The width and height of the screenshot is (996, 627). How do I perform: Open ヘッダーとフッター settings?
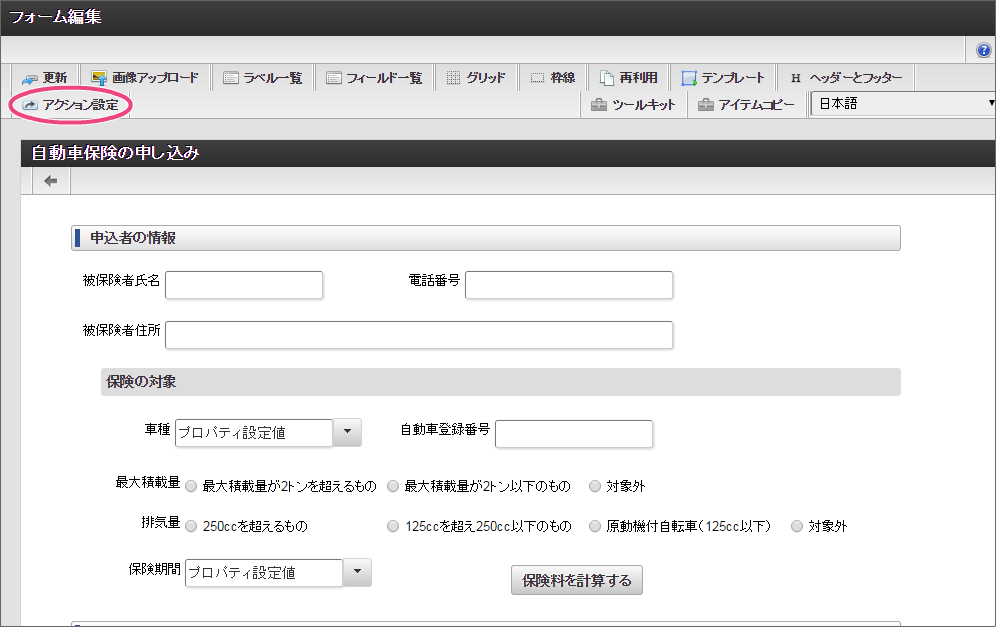(845, 78)
